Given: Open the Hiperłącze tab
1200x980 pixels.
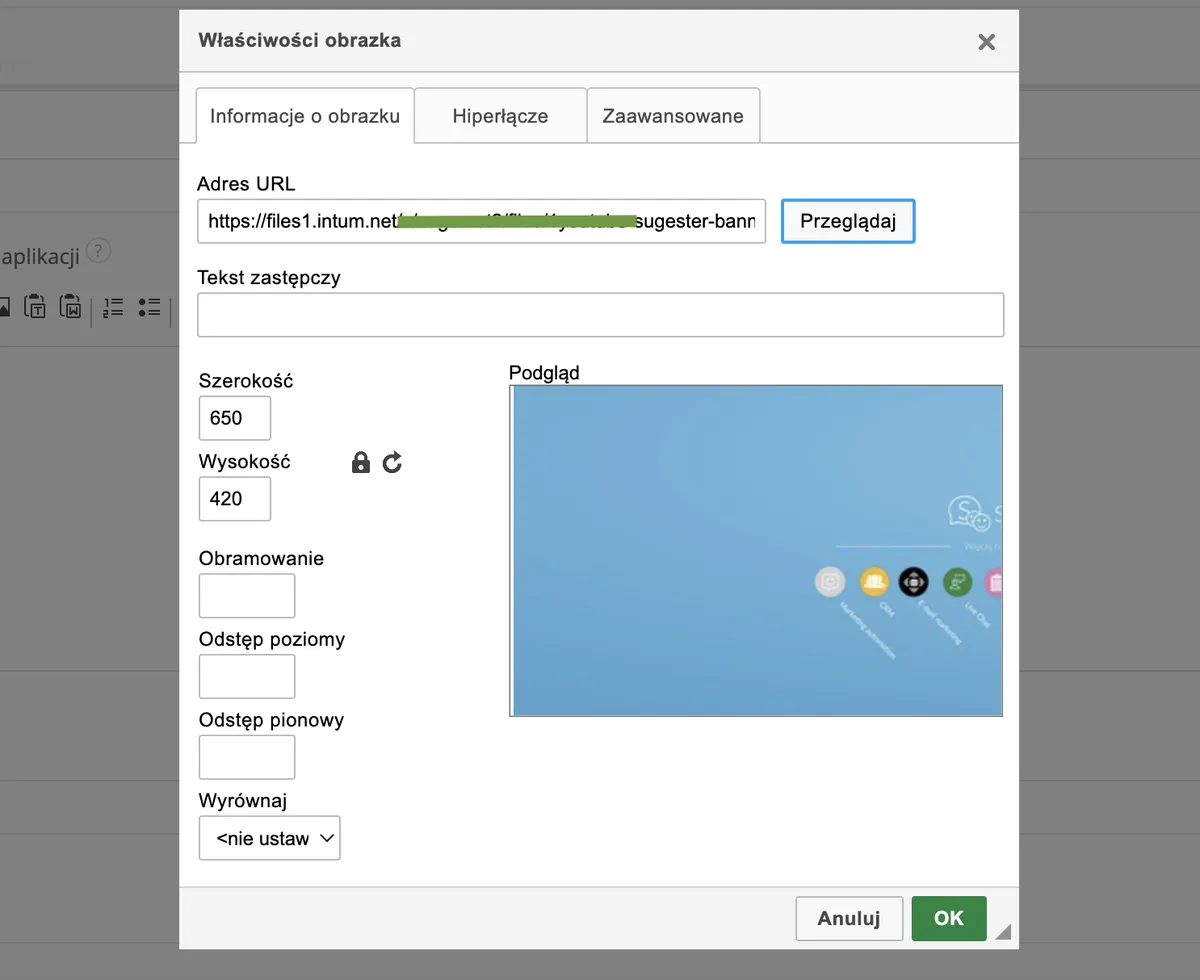Looking at the screenshot, I should pyautogui.click(x=500, y=116).
